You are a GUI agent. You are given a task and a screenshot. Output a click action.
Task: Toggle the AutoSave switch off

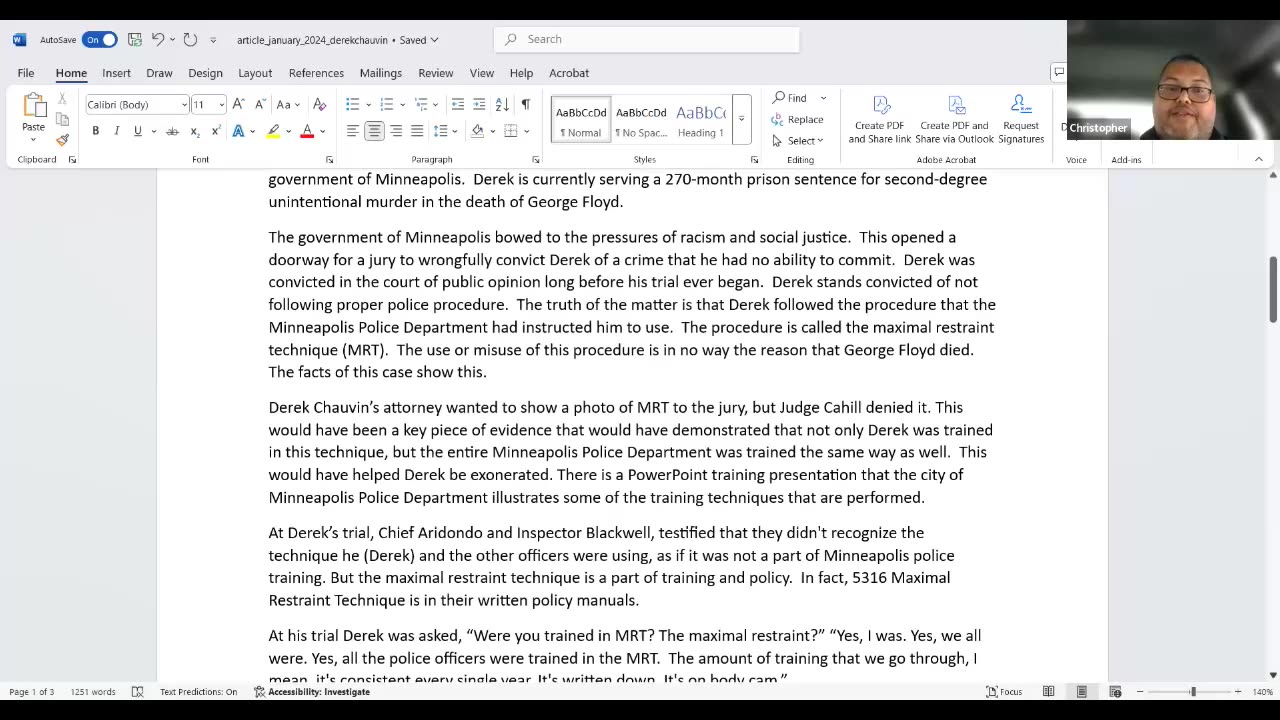pyautogui.click(x=100, y=40)
